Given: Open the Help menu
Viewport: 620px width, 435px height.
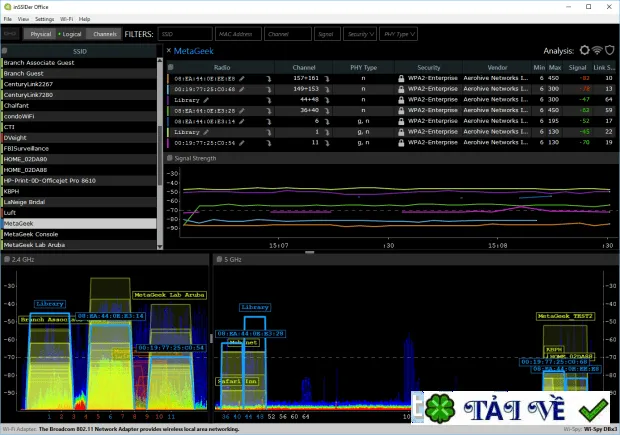Looking at the screenshot, I should click(x=84, y=19).
